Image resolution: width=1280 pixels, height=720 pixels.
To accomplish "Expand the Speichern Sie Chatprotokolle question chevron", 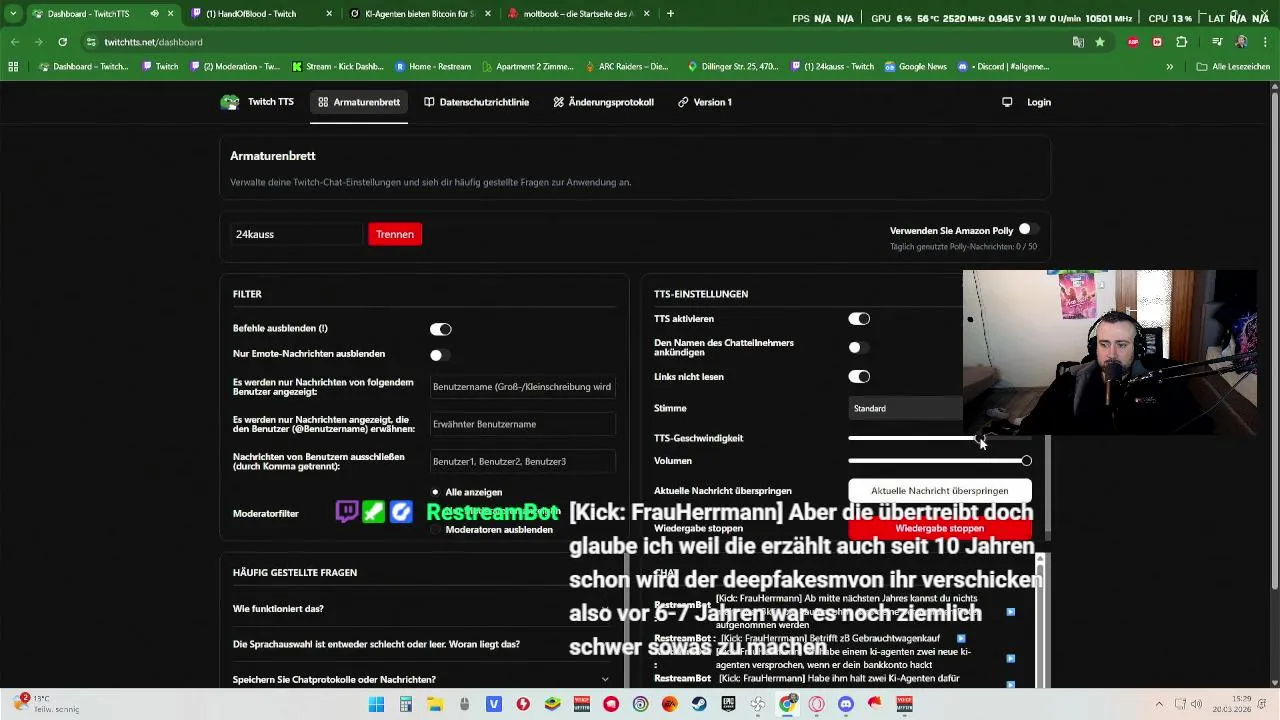I will [x=605, y=680].
